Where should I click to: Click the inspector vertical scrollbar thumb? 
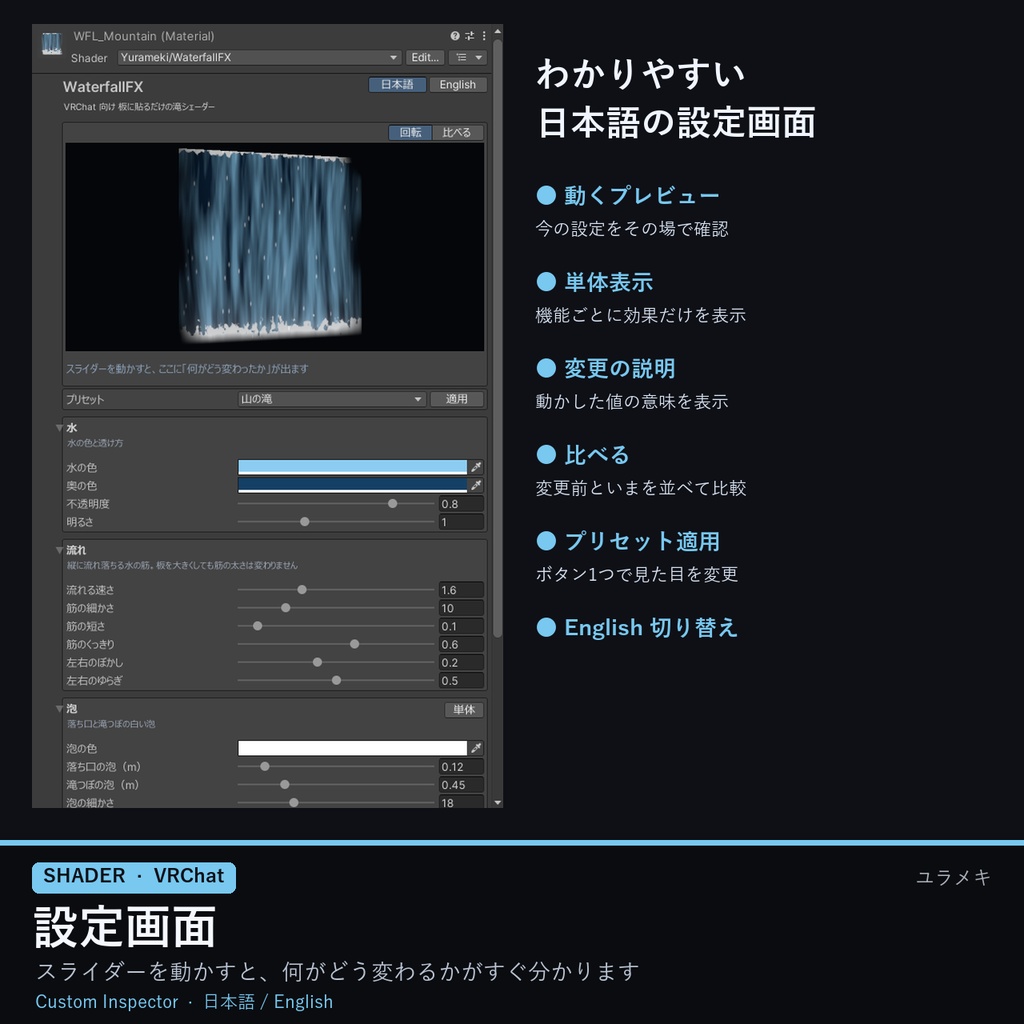pyautogui.click(x=498, y=338)
